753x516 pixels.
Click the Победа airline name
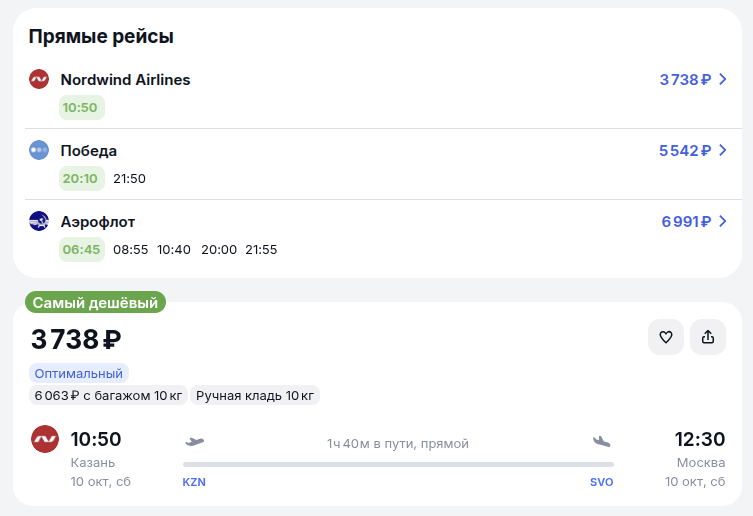88,151
